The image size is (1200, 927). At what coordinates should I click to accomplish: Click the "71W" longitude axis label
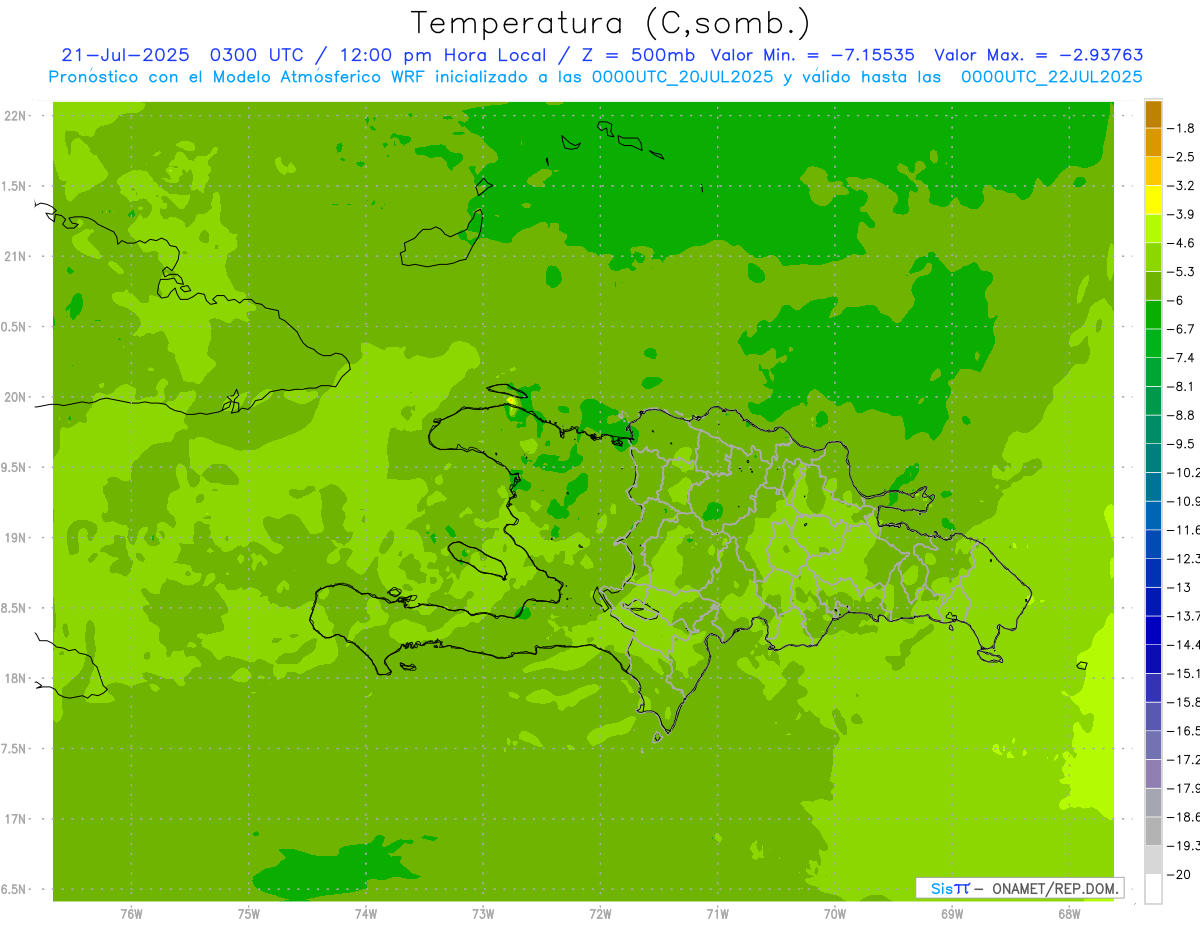[717, 914]
